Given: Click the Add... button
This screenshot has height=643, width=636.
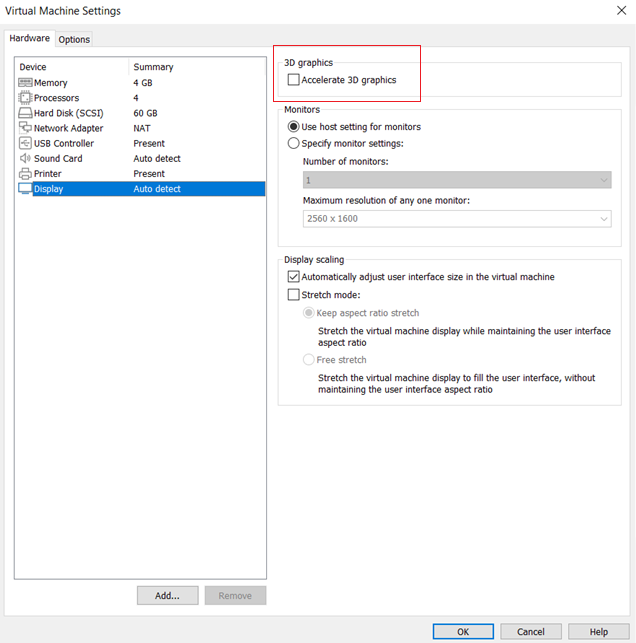Looking at the screenshot, I should coord(167,595).
